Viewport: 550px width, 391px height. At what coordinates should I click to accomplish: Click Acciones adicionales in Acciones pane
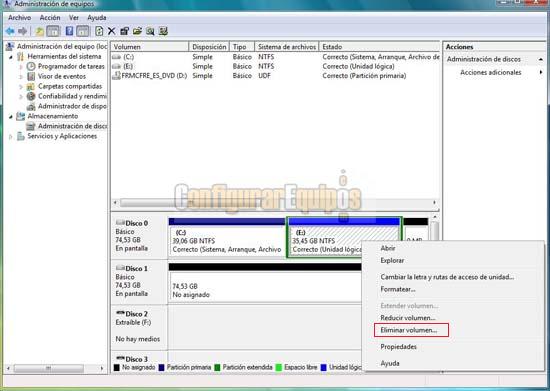pos(490,72)
